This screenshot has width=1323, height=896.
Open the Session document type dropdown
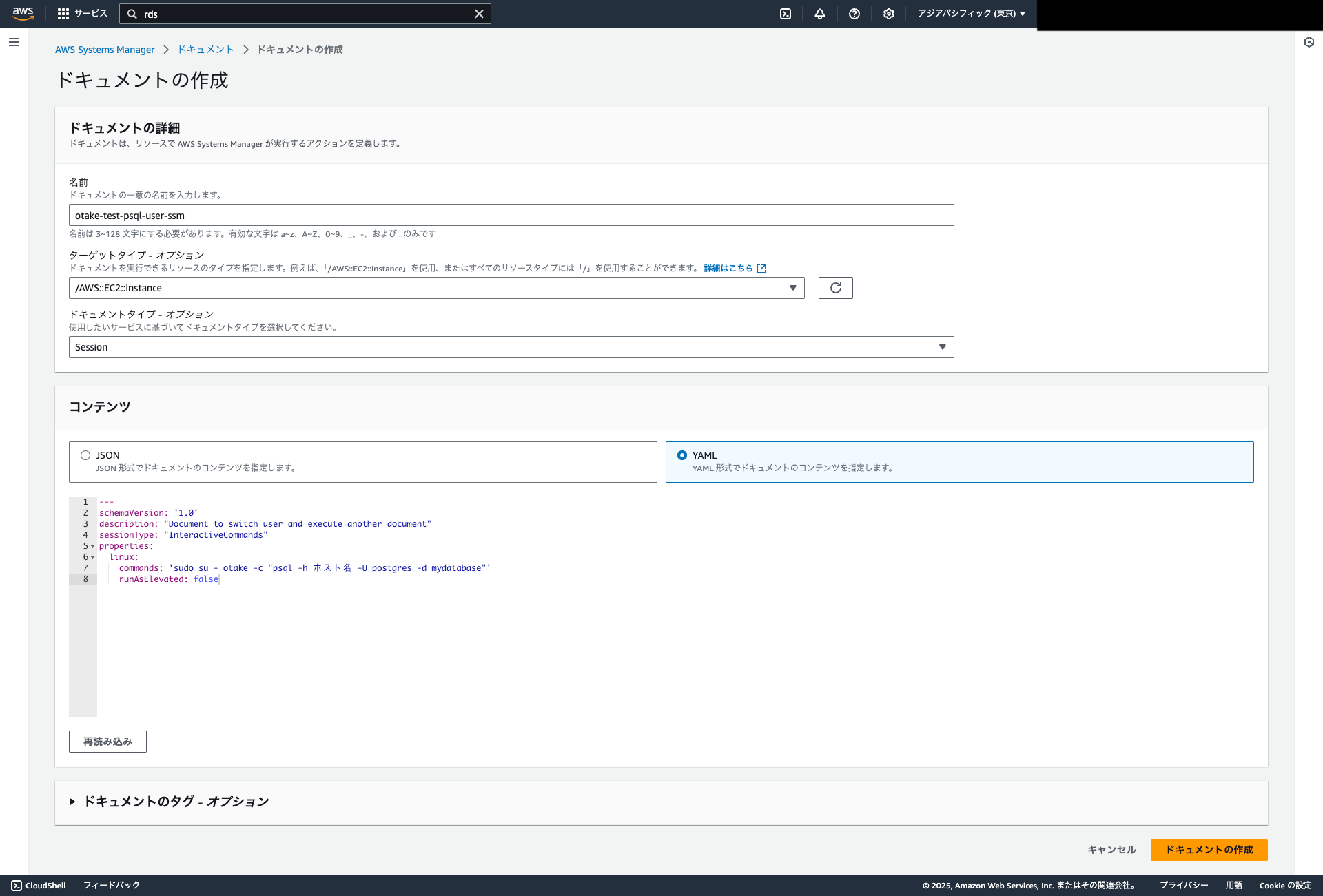[511, 347]
